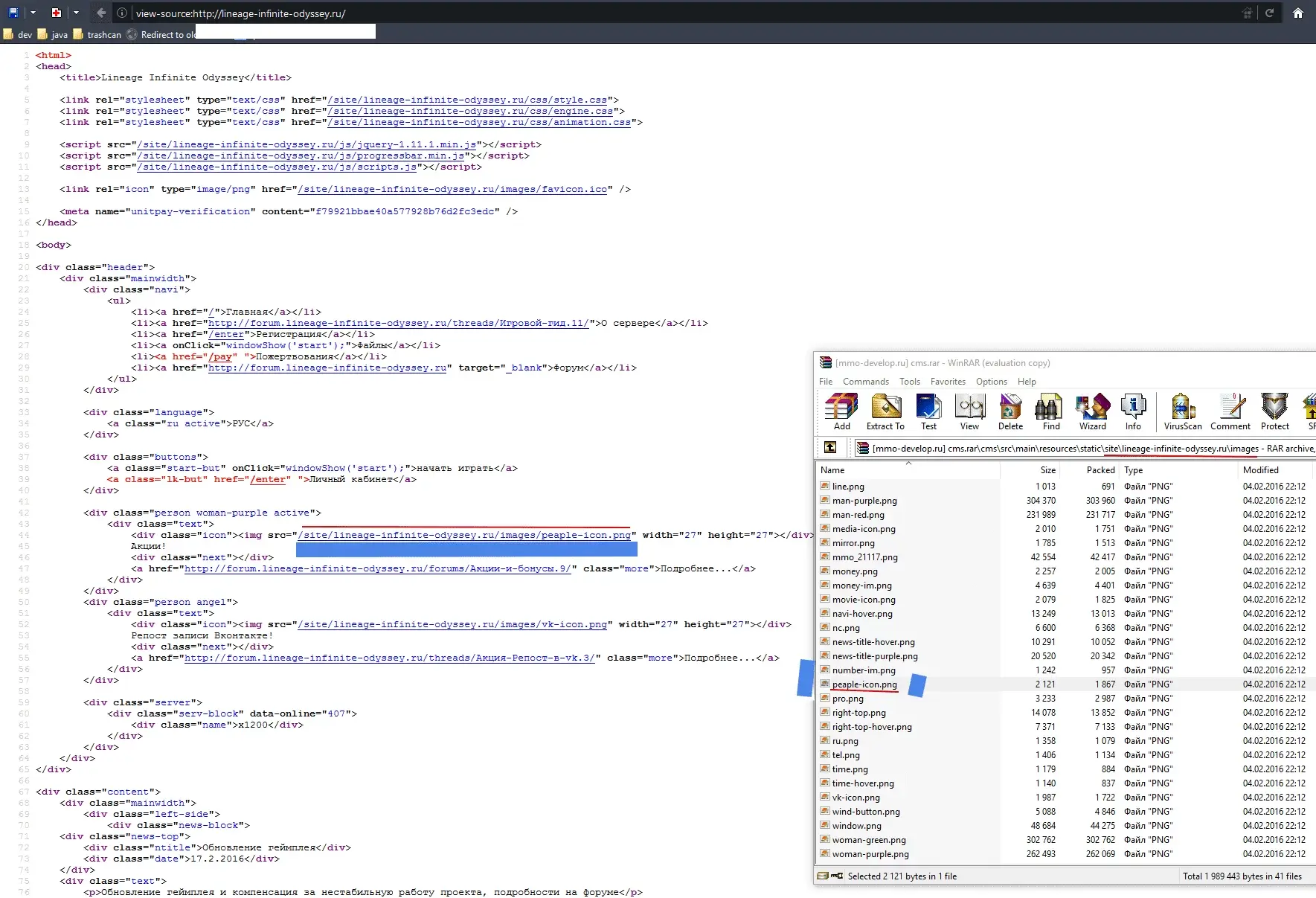Open peaple-icon.png image link in source
Screen dimensions: 1316x898
click(464, 535)
